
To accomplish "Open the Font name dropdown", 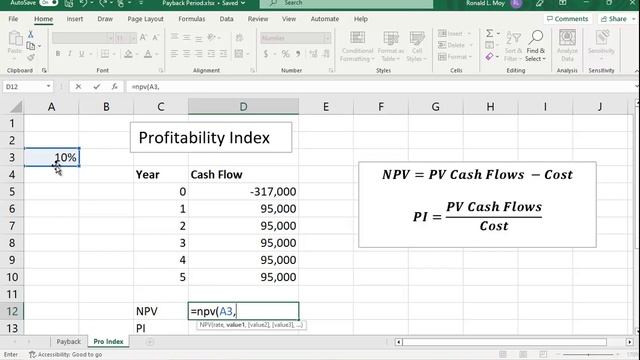I will click(x=110, y=38).
